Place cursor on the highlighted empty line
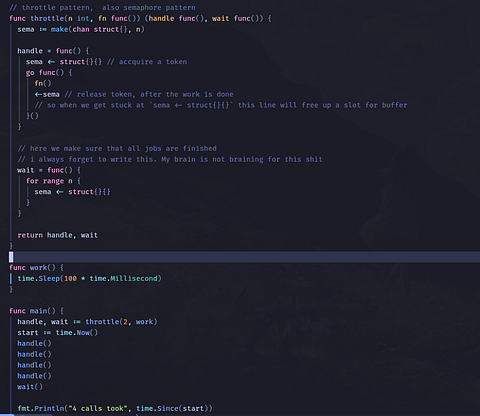The width and height of the screenshot is (480, 416). (244, 257)
